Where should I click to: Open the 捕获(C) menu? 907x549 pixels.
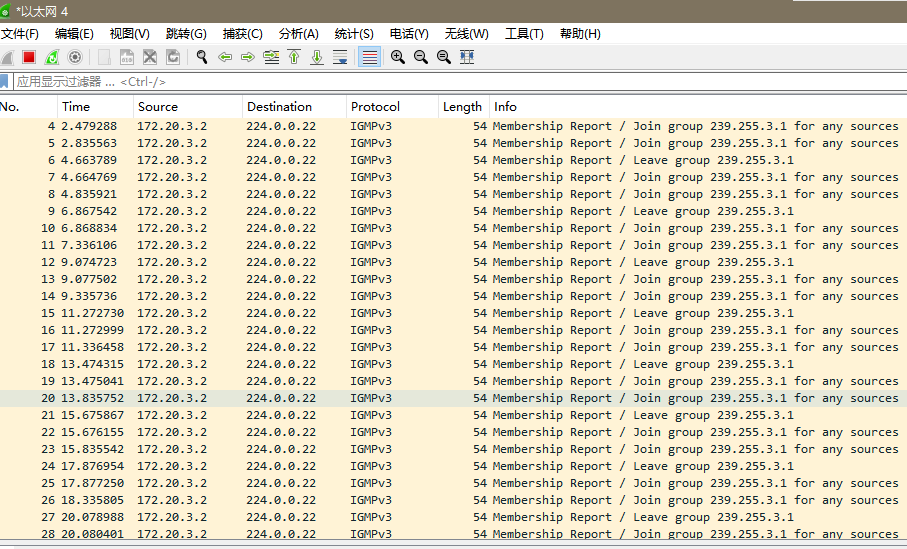(x=243, y=34)
